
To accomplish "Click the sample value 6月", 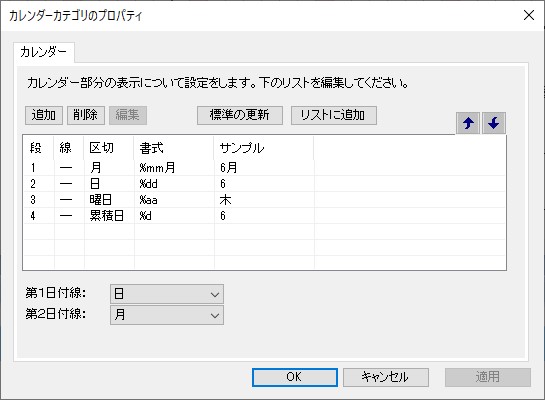I will click(229, 168).
